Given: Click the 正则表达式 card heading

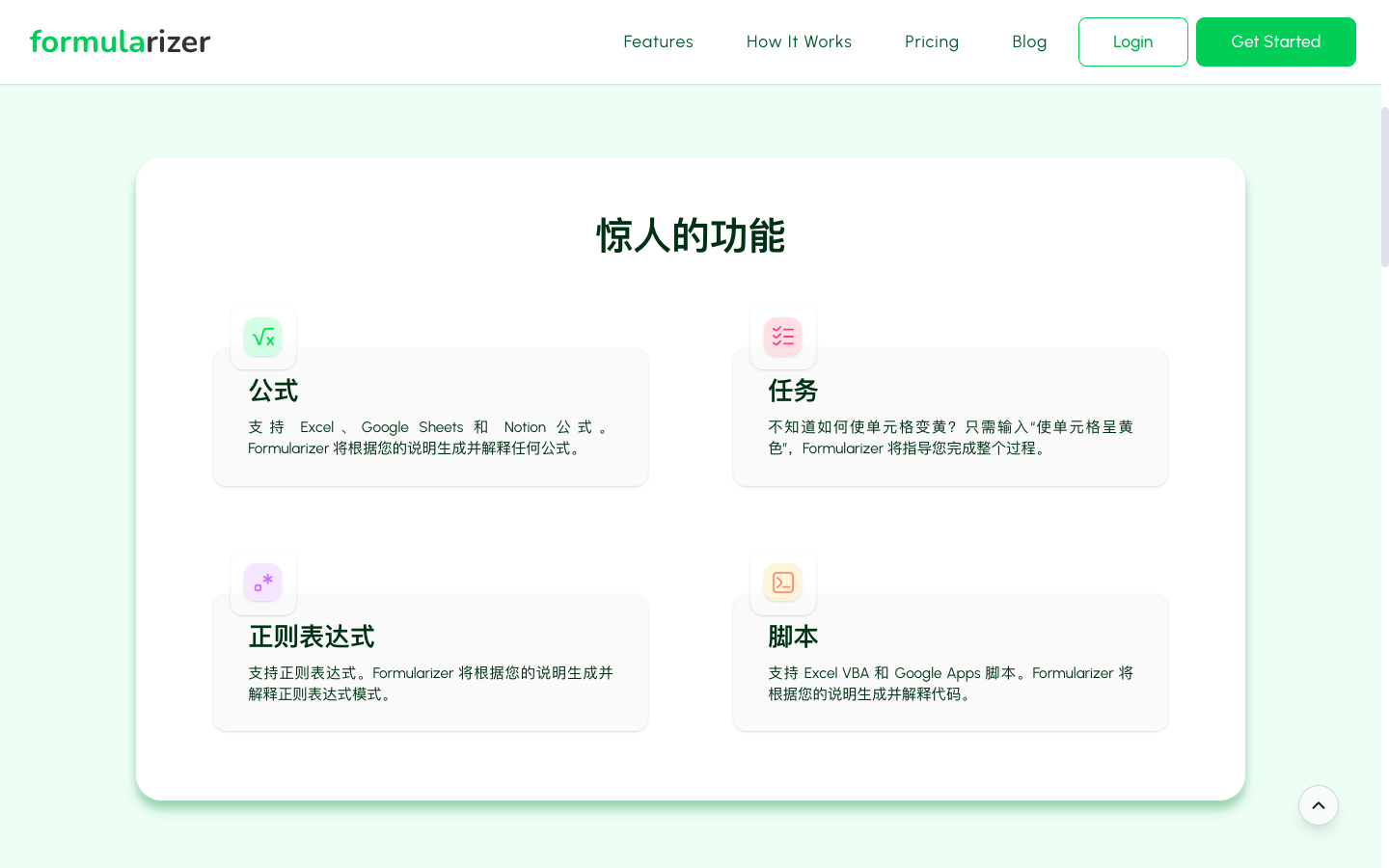Looking at the screenshot, I should pyautogui.click(x=312, y=637).
